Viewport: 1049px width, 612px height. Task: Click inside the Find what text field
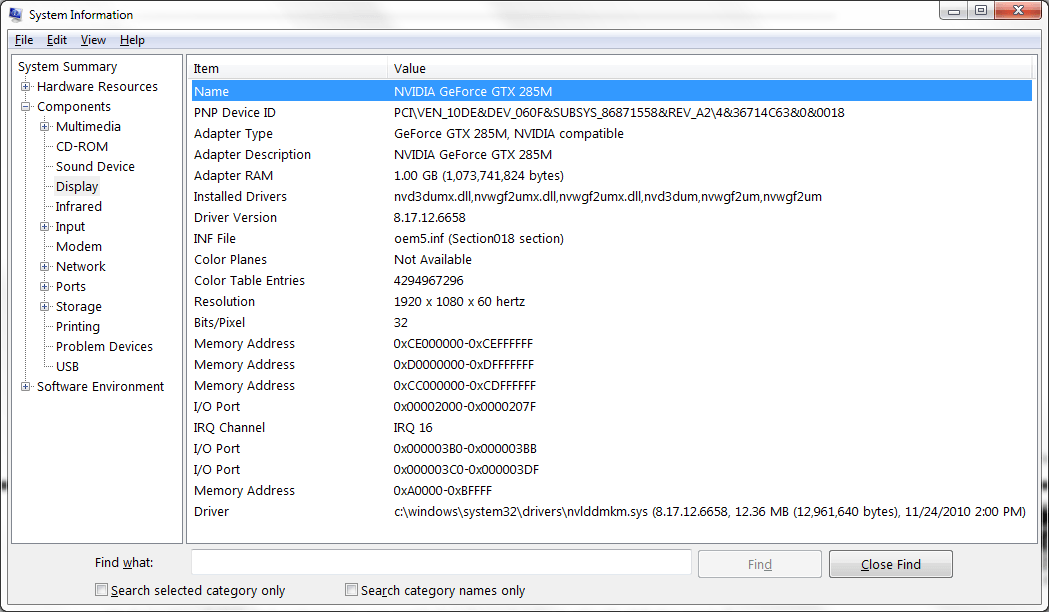(x=441, y=563)
